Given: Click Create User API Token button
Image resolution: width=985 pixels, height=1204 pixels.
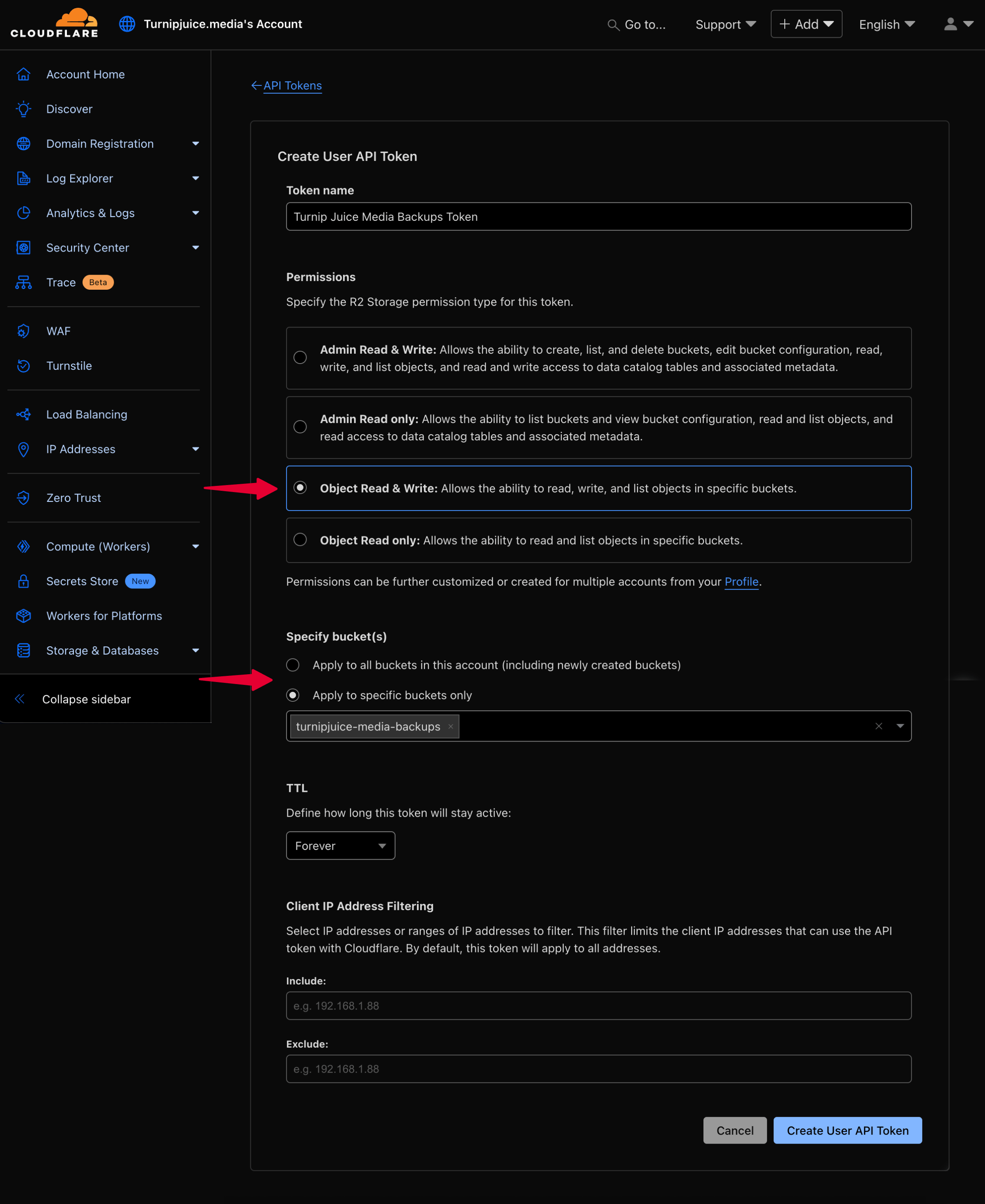Looking at the screenshot, I should point(847,1130).
